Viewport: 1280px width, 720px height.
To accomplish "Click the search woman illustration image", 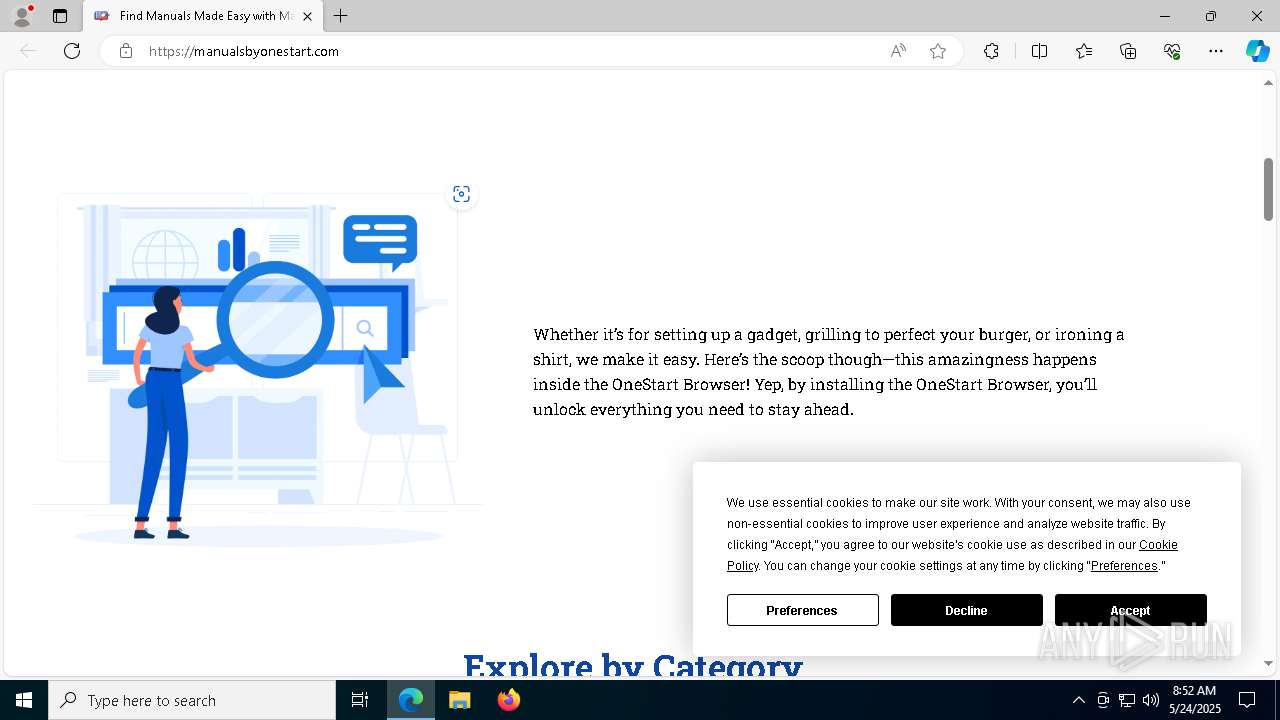I will tap(258, 370).
